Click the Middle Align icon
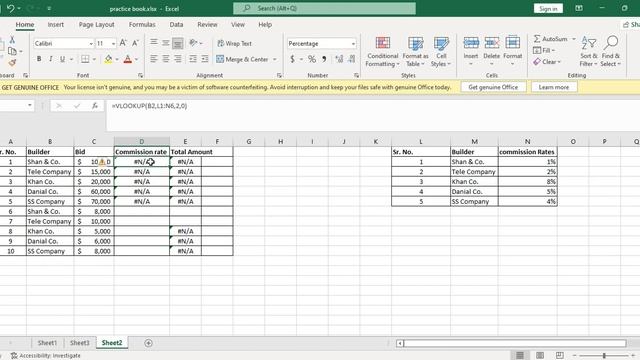 tap(166, 42)
